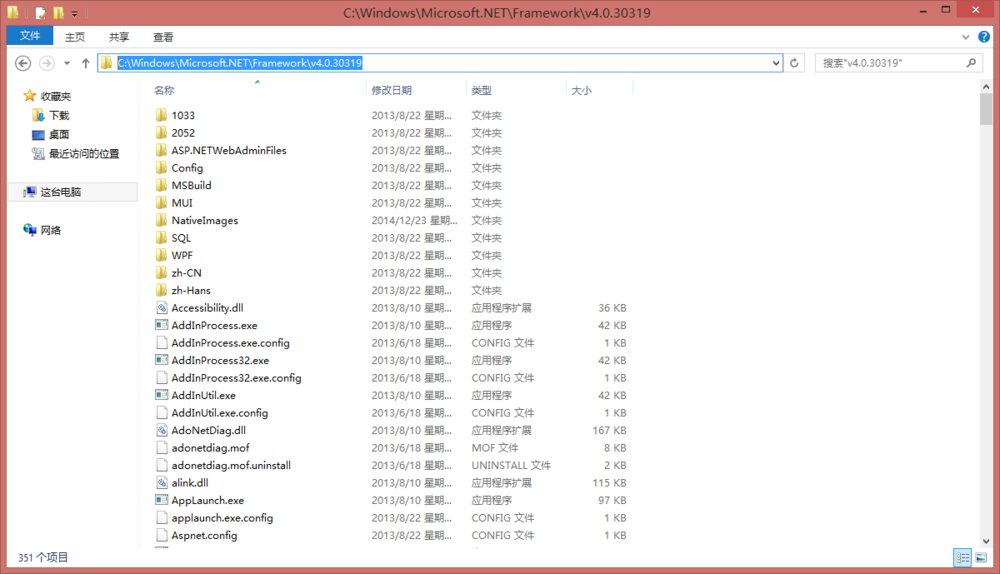Select AddInProcess32.exe.config file
The image size is (1000, 574).
[x=236, y=378]
